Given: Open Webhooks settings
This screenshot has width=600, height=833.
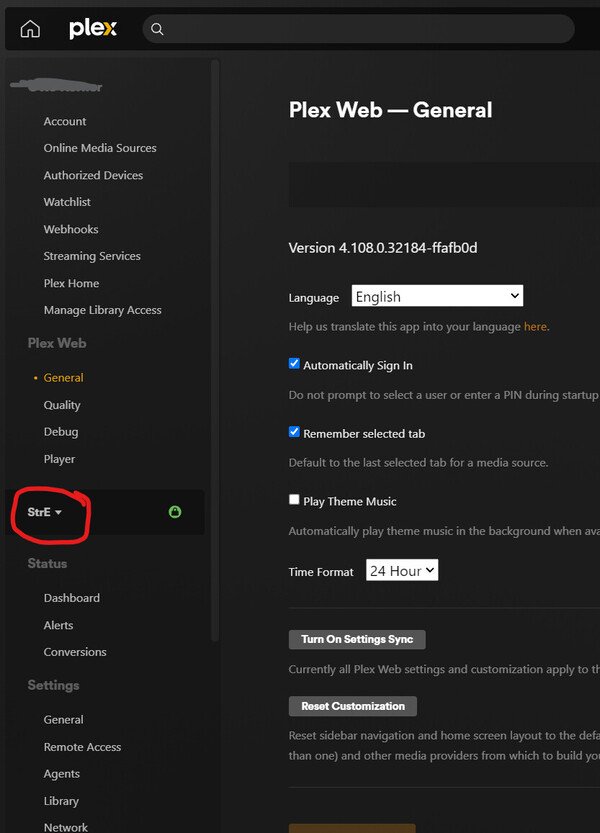Looking at the screenshot, I should (71, 230).
